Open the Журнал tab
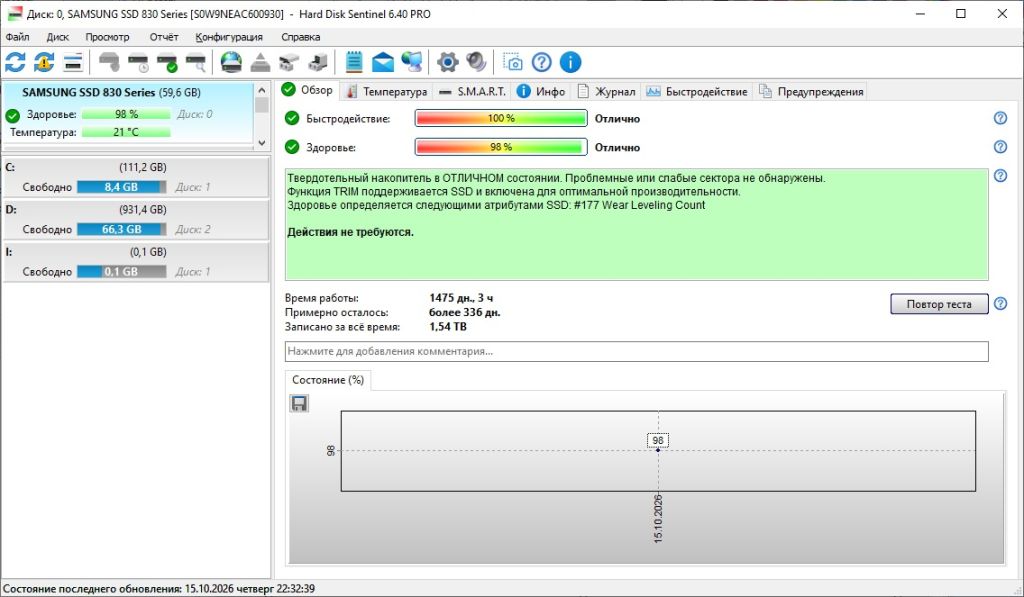 point(606,91)
